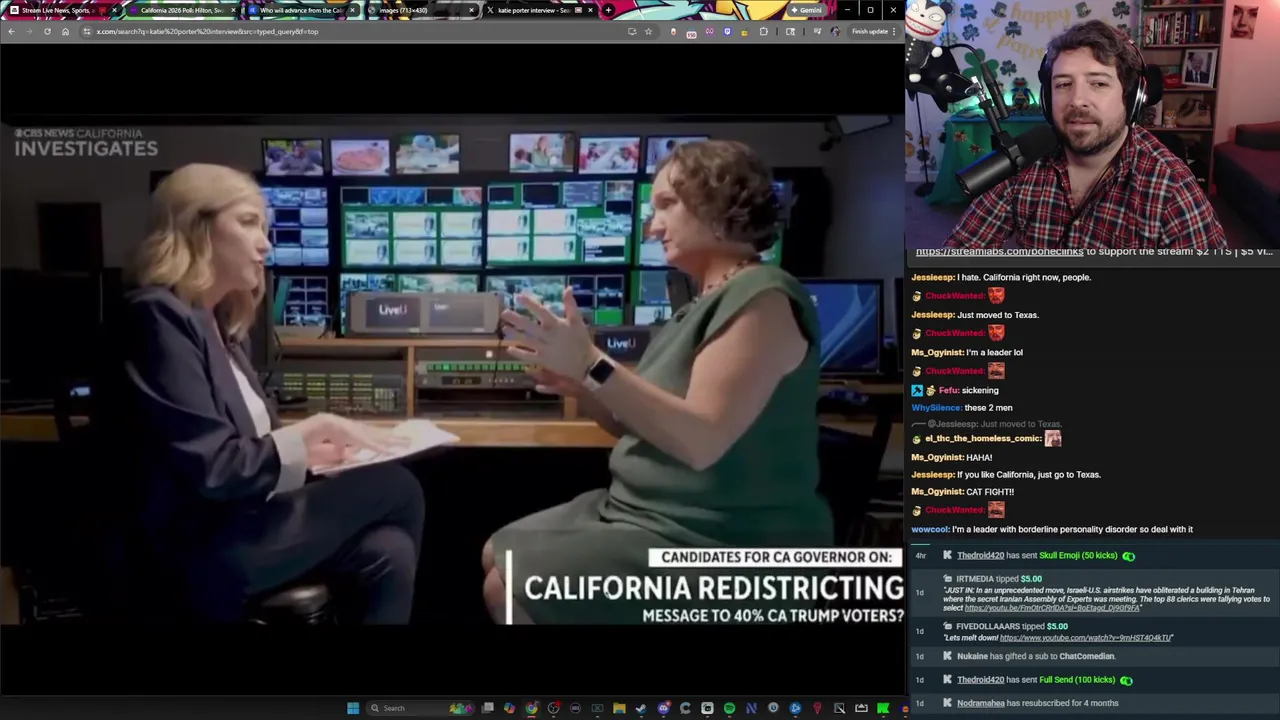1280x720 pixels.
Task: Reload the current page
Action: pyautogui.click(x=47, y=31)
